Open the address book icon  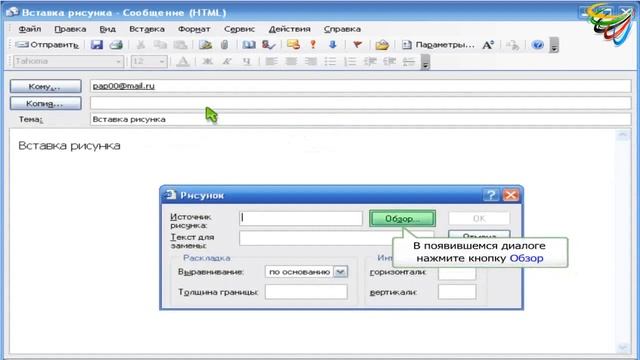point(249,44)
